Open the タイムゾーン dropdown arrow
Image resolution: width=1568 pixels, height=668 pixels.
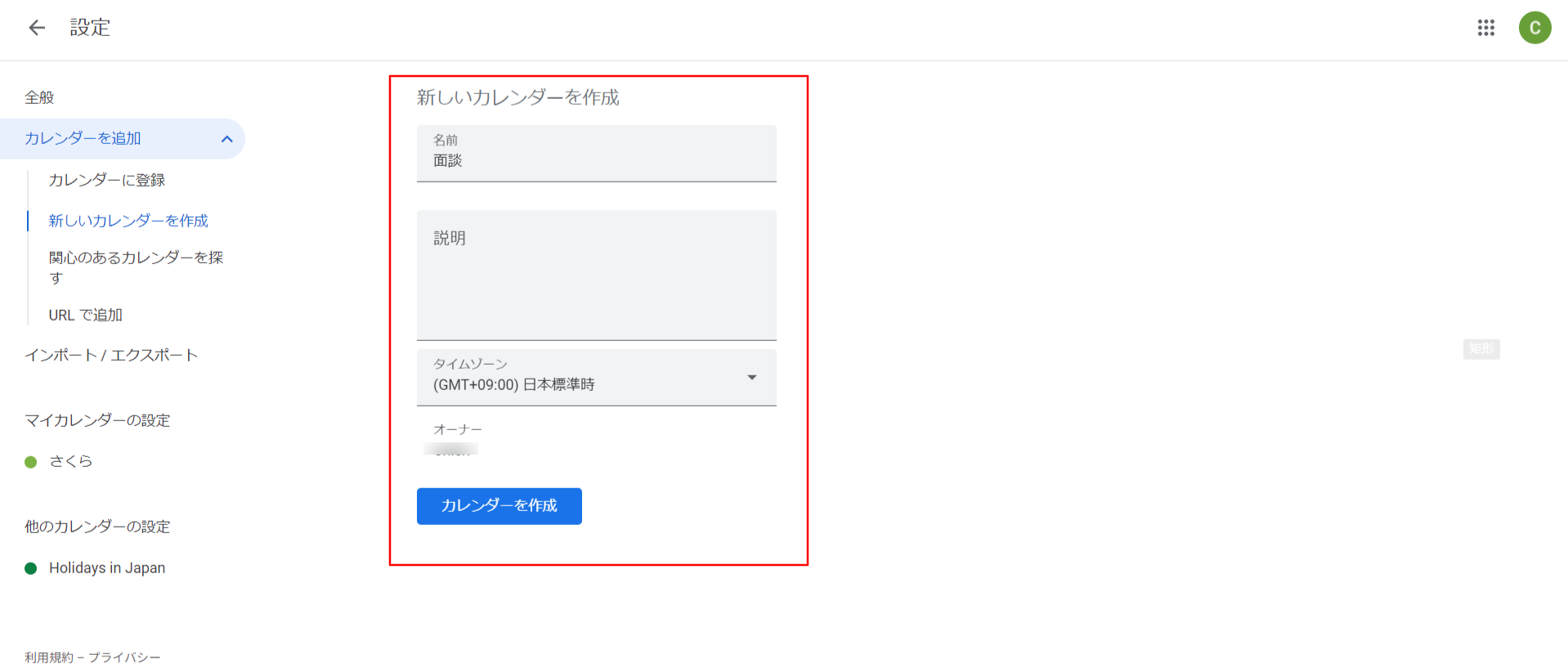coord(751,378)
